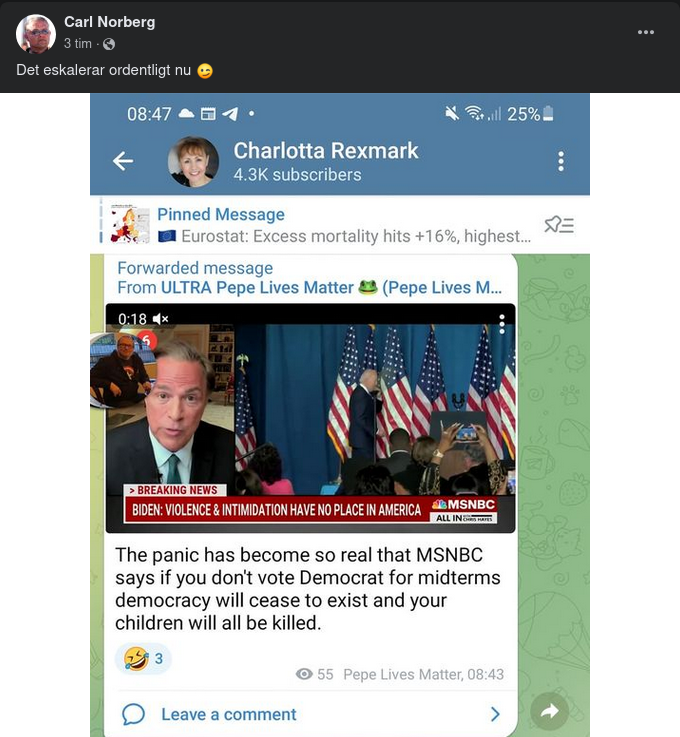Image resolution: width=680 pixels, height=737 pixels.
Task: Play the MSNBC breaking news video
Action: 310,418
